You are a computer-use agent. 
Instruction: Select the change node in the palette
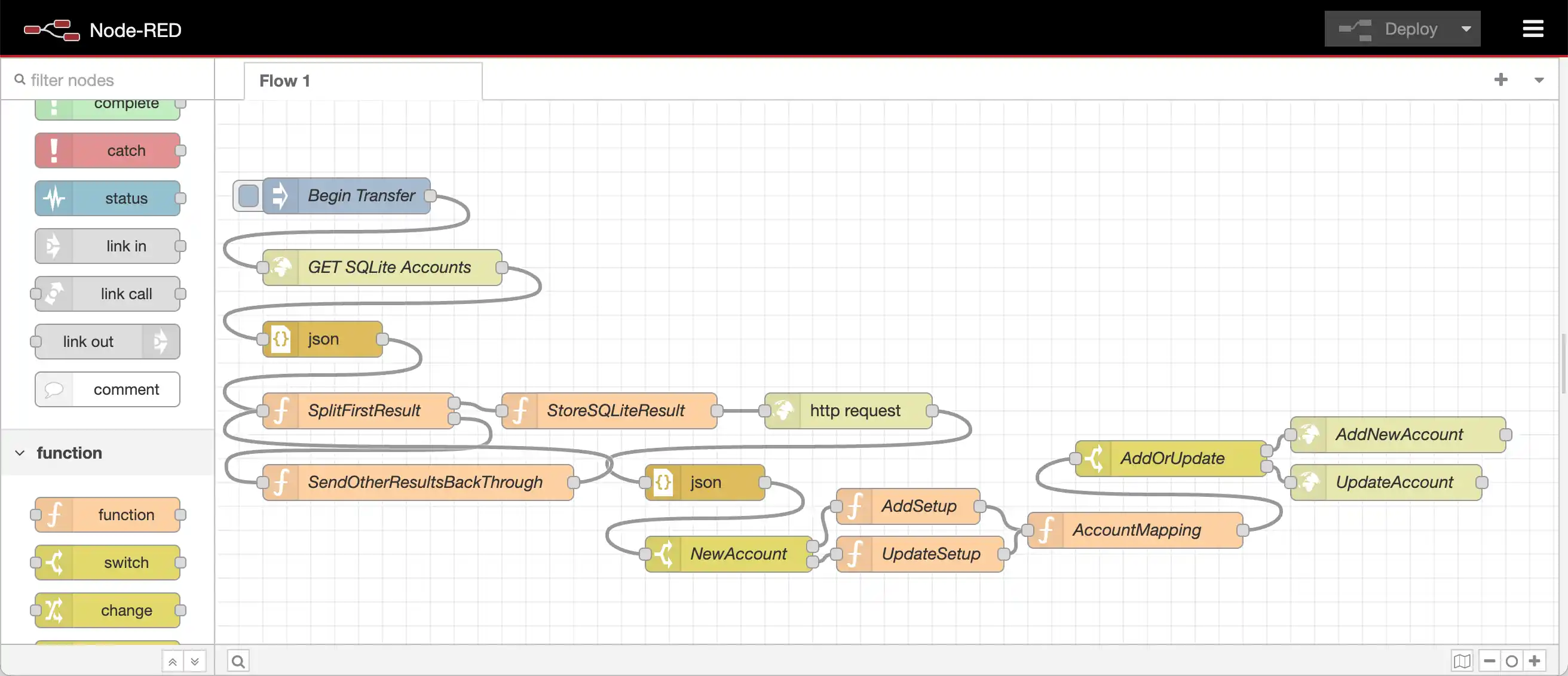click(x=107, y=610)
